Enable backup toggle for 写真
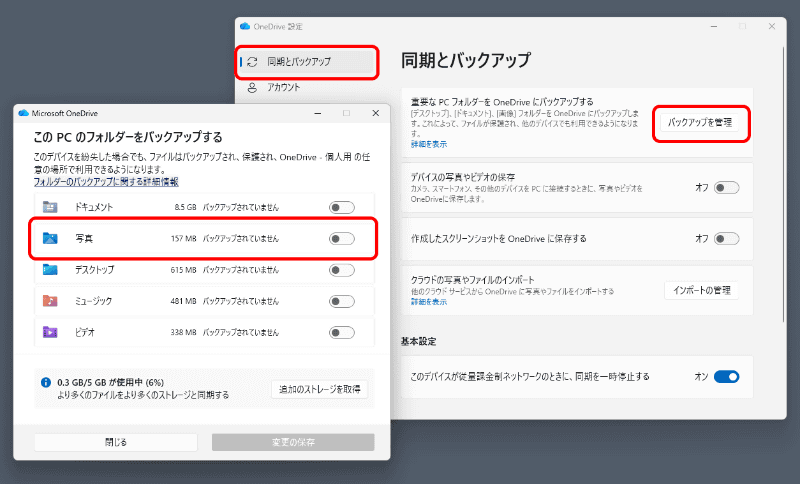The image size is (800, 484). tap(341, 238)
